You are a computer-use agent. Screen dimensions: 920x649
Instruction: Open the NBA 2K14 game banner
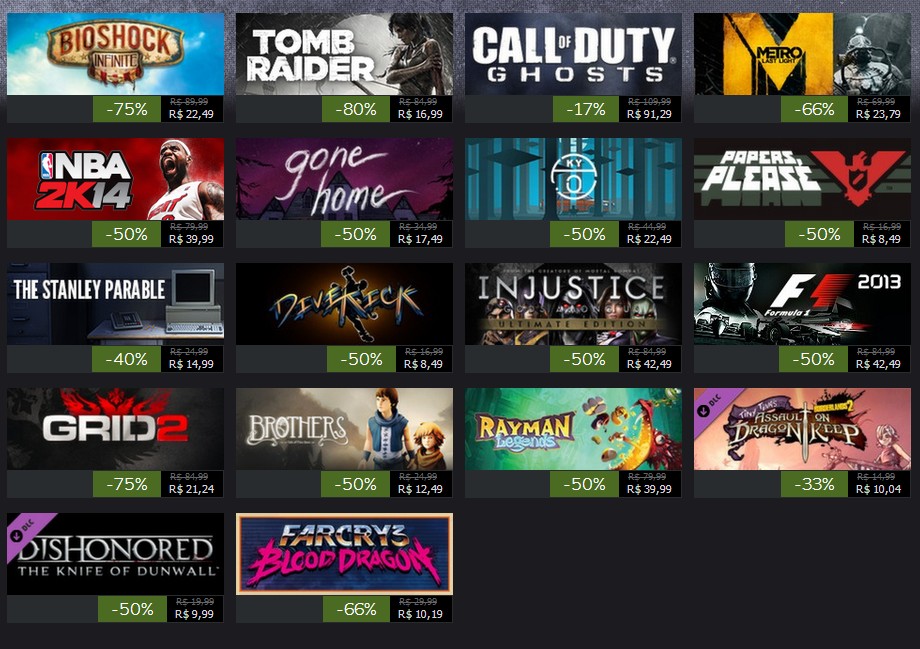[x=116, y=179]
